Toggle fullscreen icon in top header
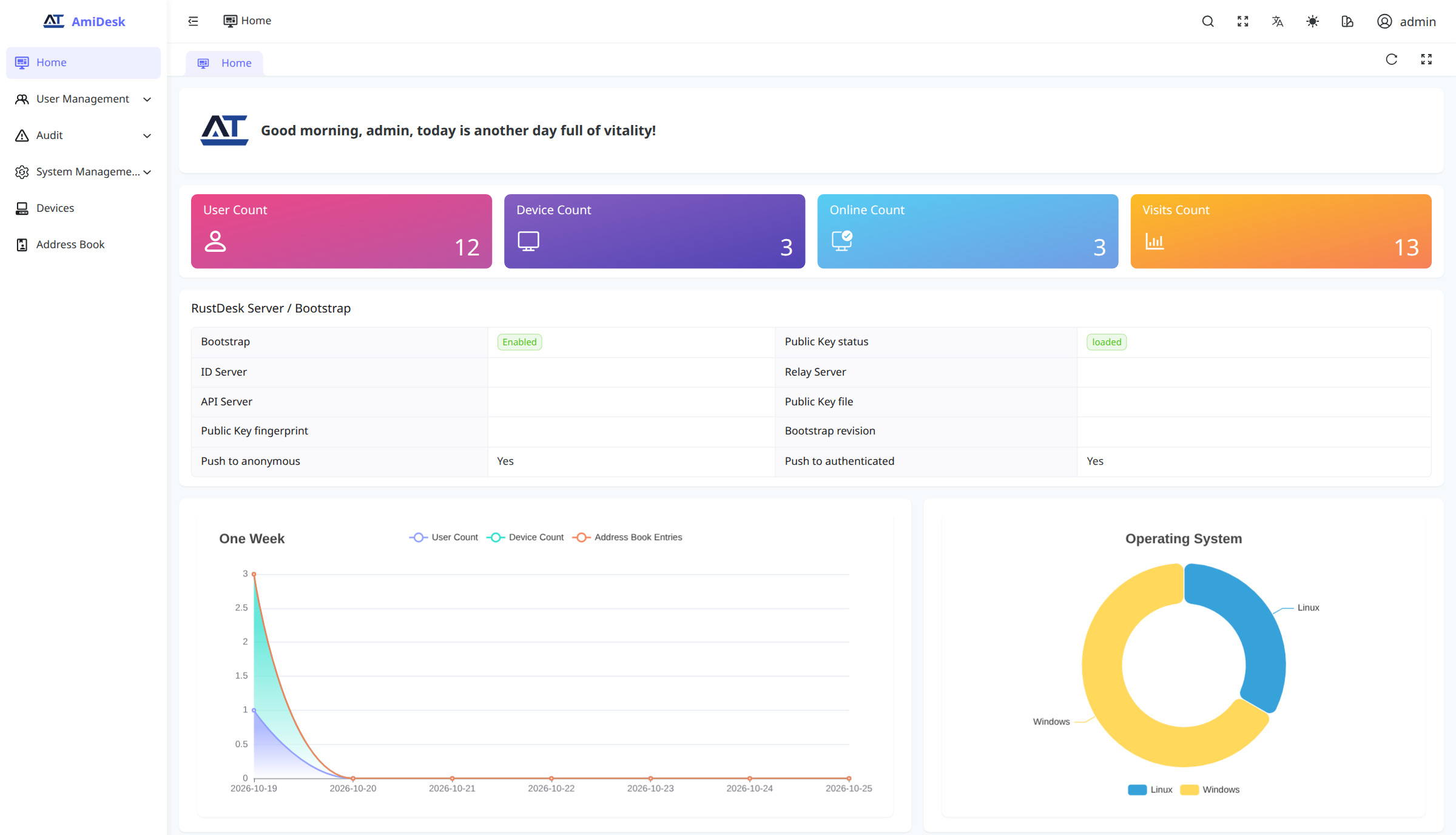Screen dimensions: 1456x835 1243,21
